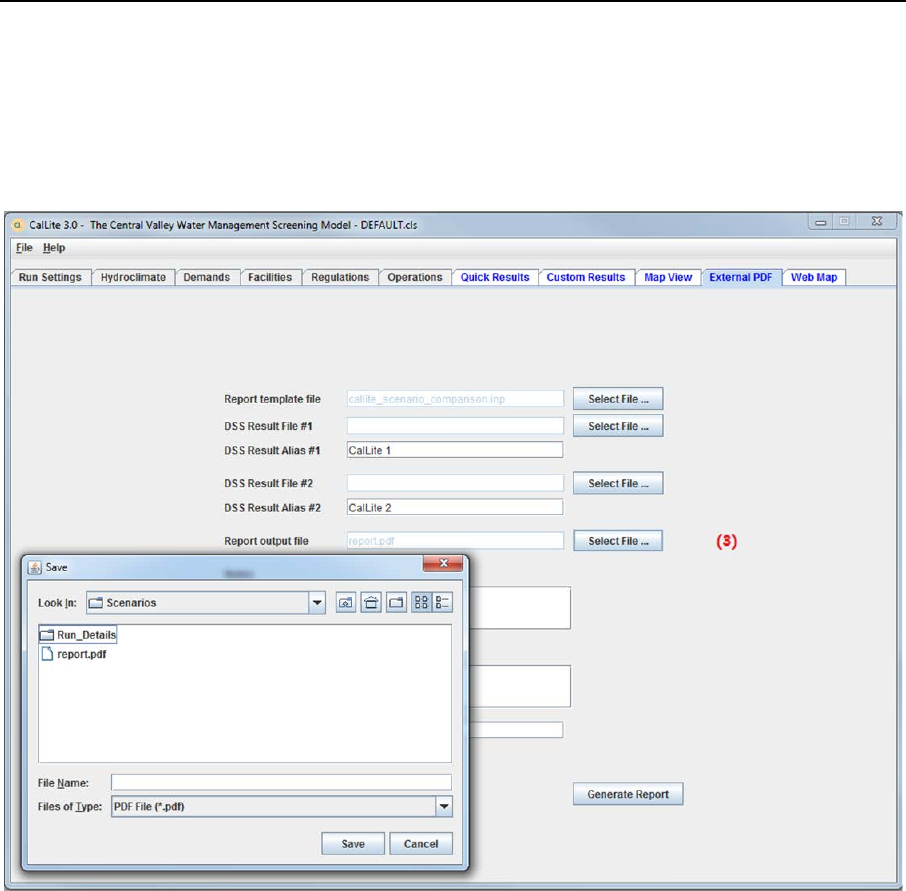The height and width of the screenshot is (891, 906).
Task: Go to the Custom Results tab
Action: [x=586, y=277]
